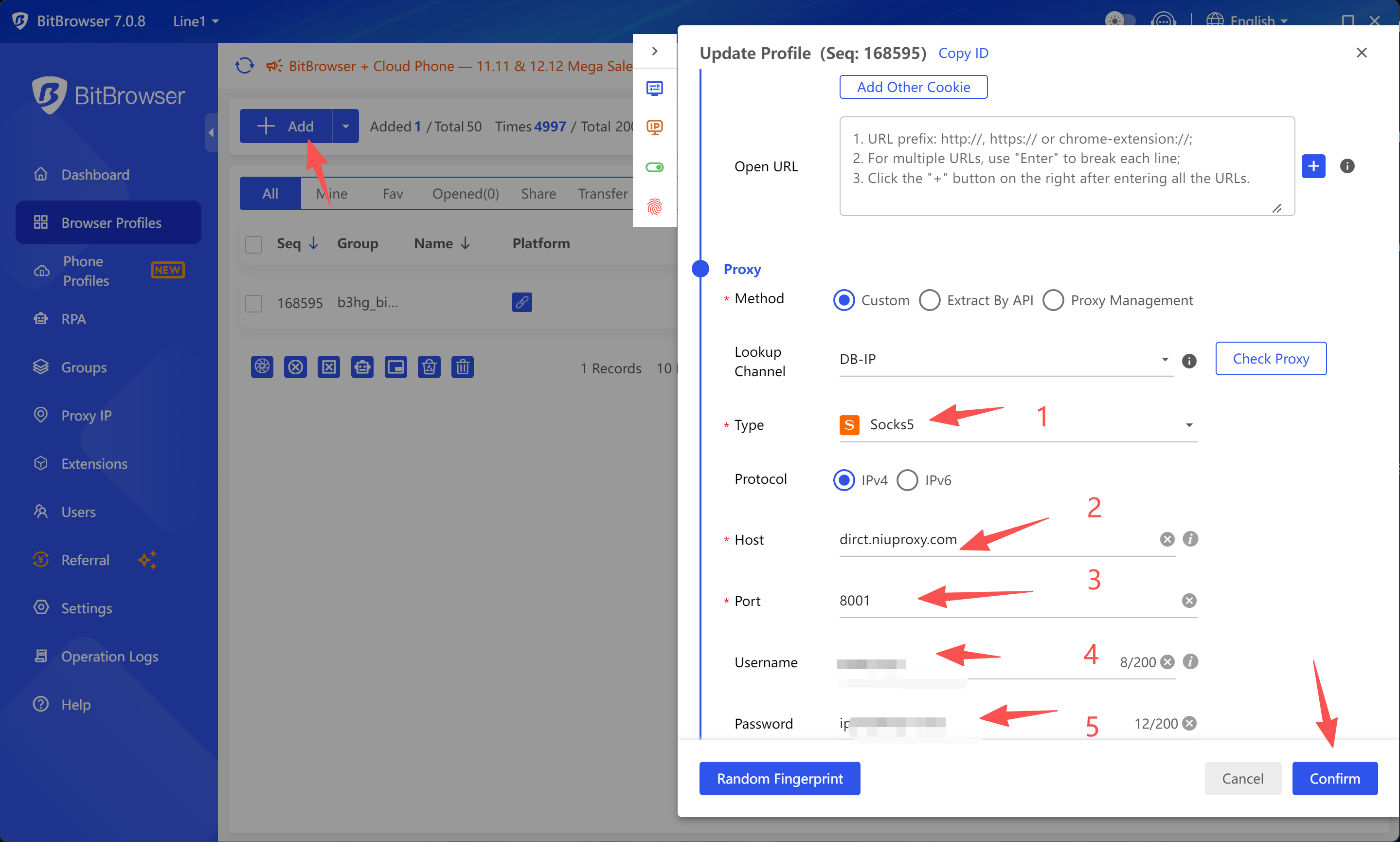Click the aperture icon in the batch toolbar

click(262, 367)
